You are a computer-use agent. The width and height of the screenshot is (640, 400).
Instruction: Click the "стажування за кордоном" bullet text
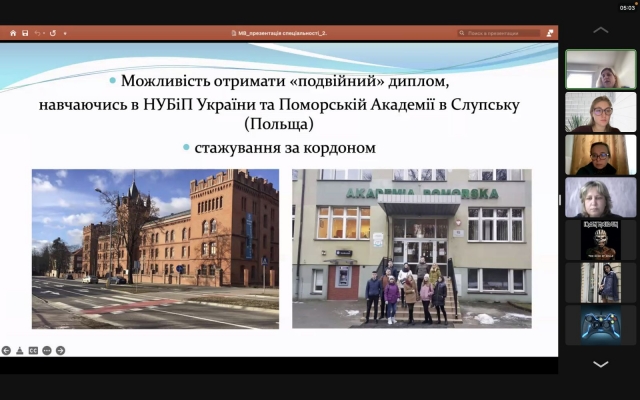click(x=285, y=148)
